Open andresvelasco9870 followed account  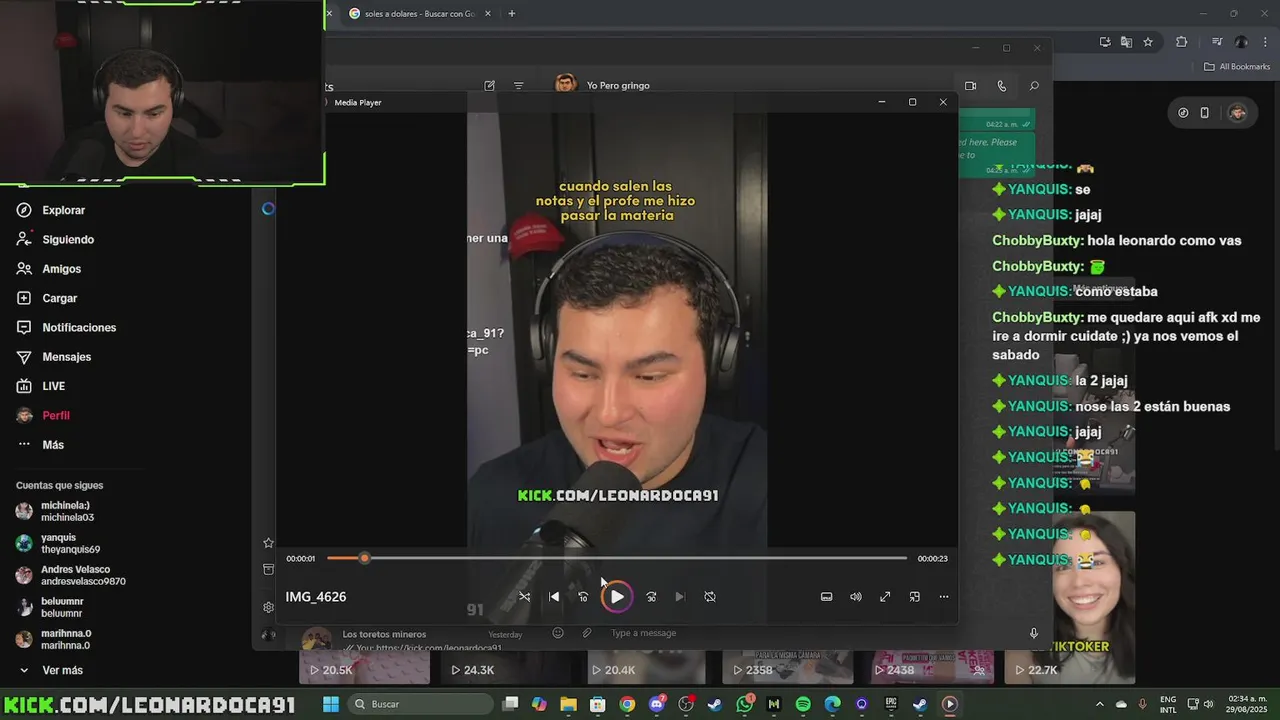pos(83,575)
